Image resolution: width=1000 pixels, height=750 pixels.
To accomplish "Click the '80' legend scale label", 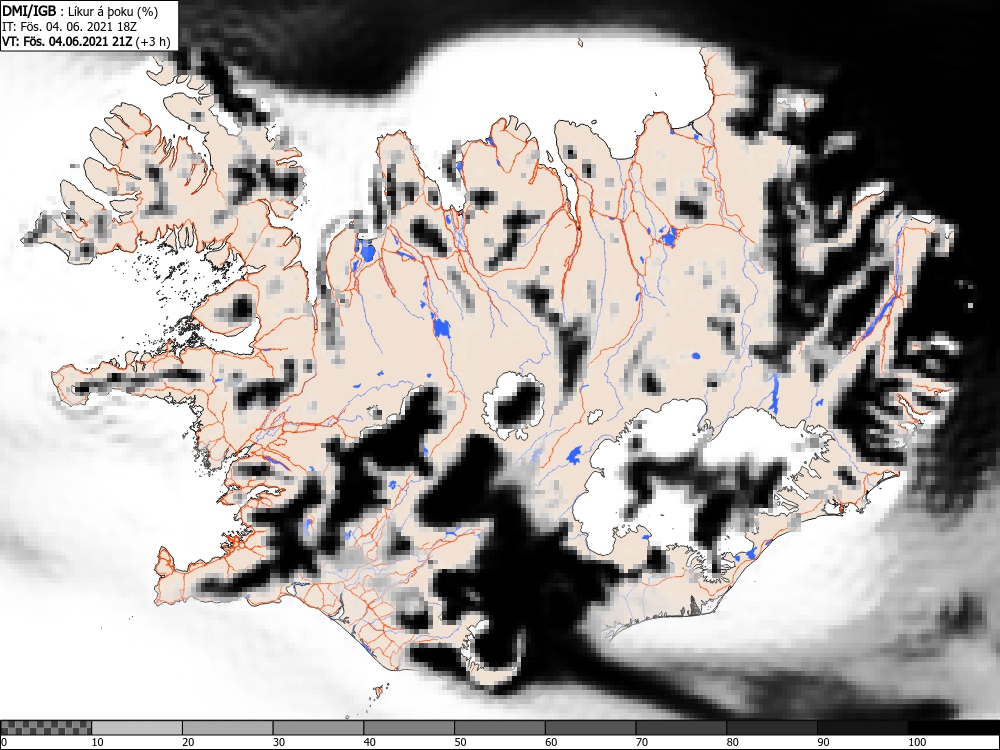I will [x=732, y=742].
